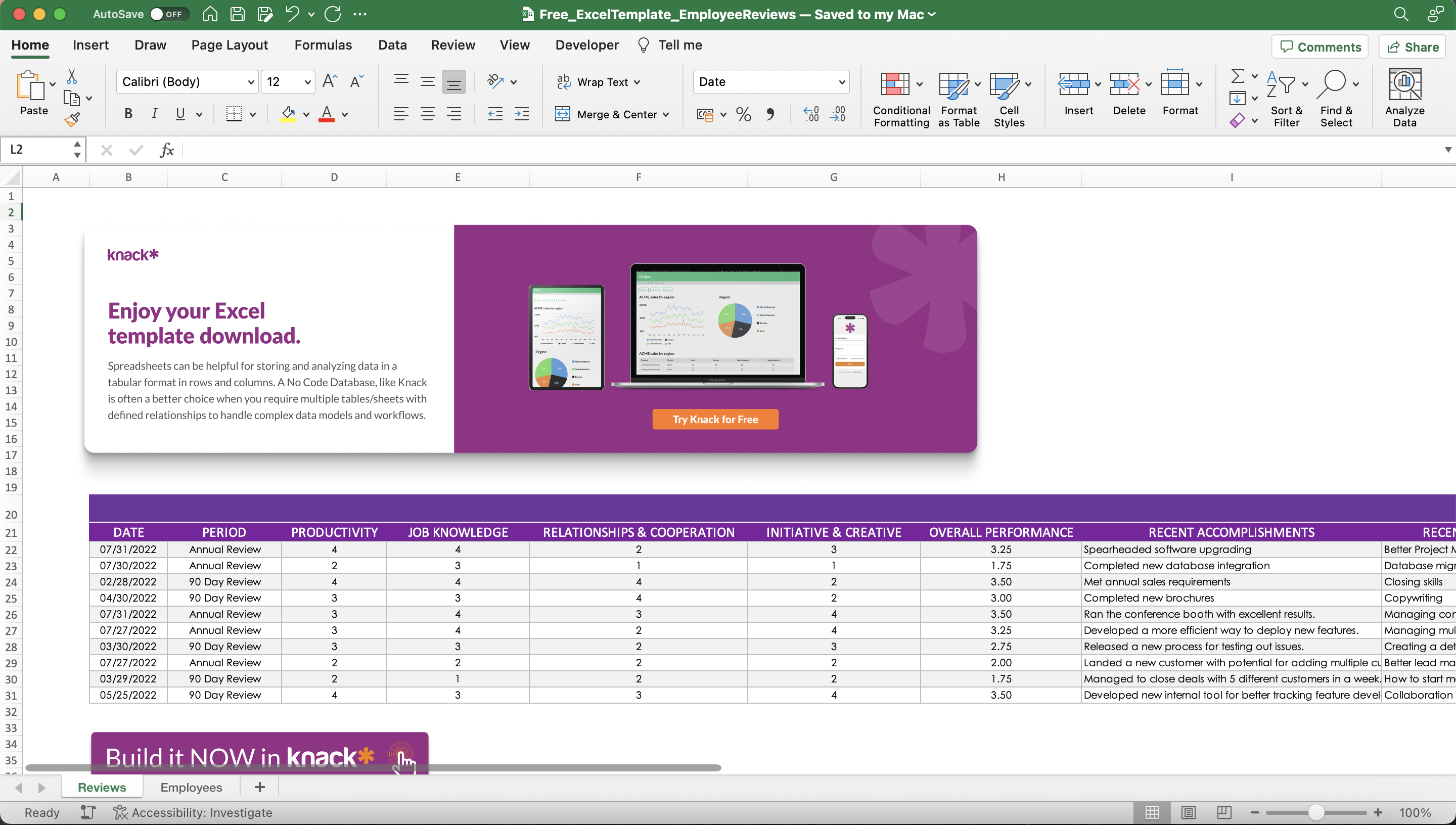The image size is (1456, 825).
Task: Toggle underline formatting
Action: click(179, 113)
